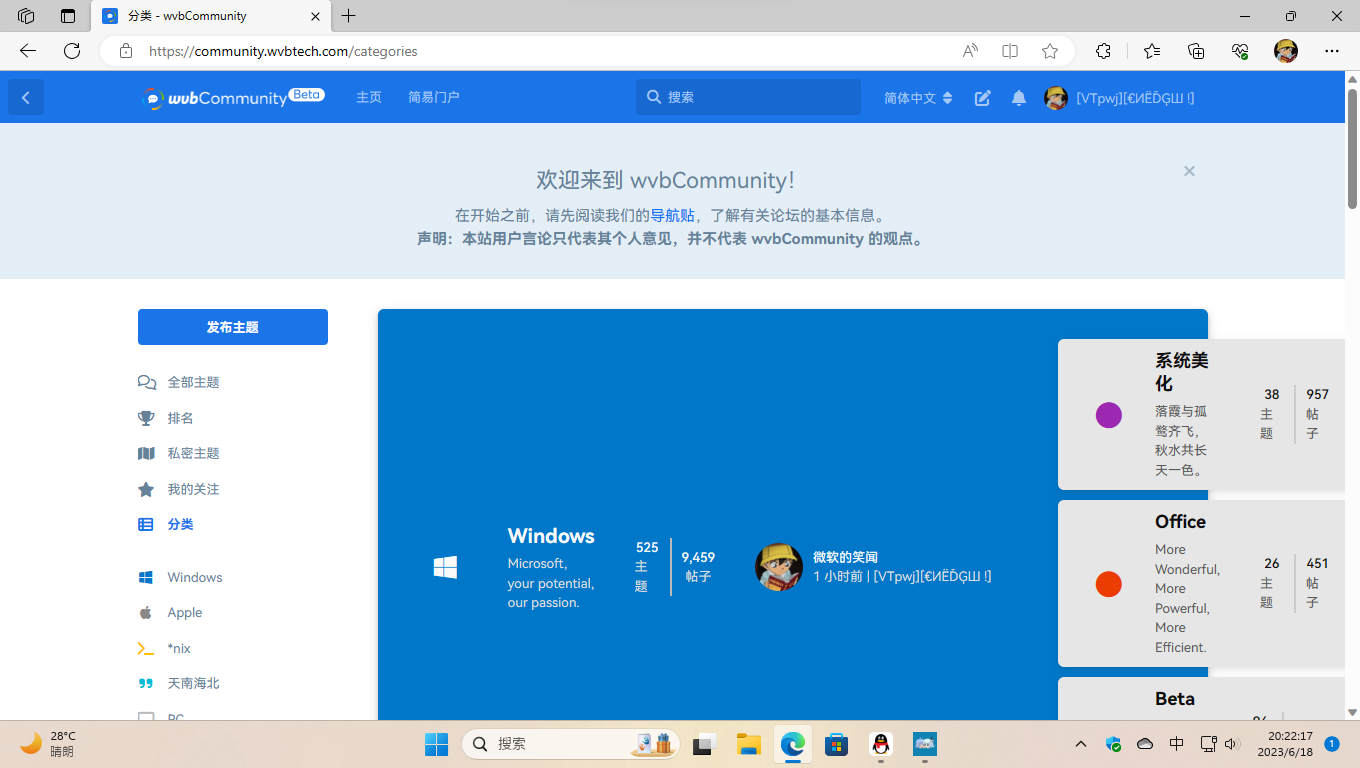Viewport: 1360px width, 768px height.
Task: Show hidden icons chevron in system tray
Action: tap(1081, 744)
